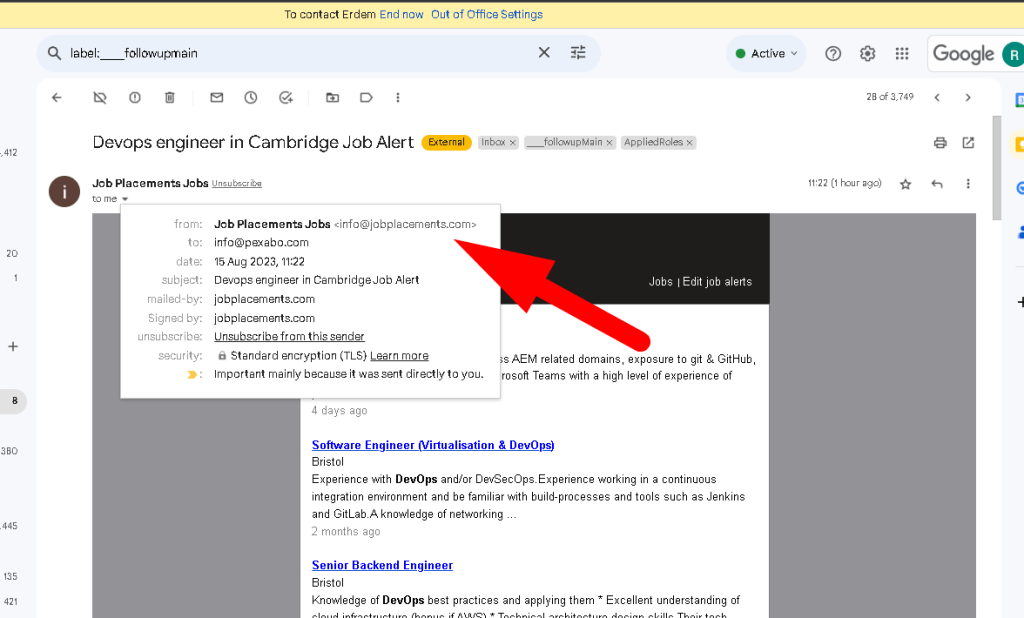
Task: Click Unsubscribe from this sender
Action: [289, 336]
